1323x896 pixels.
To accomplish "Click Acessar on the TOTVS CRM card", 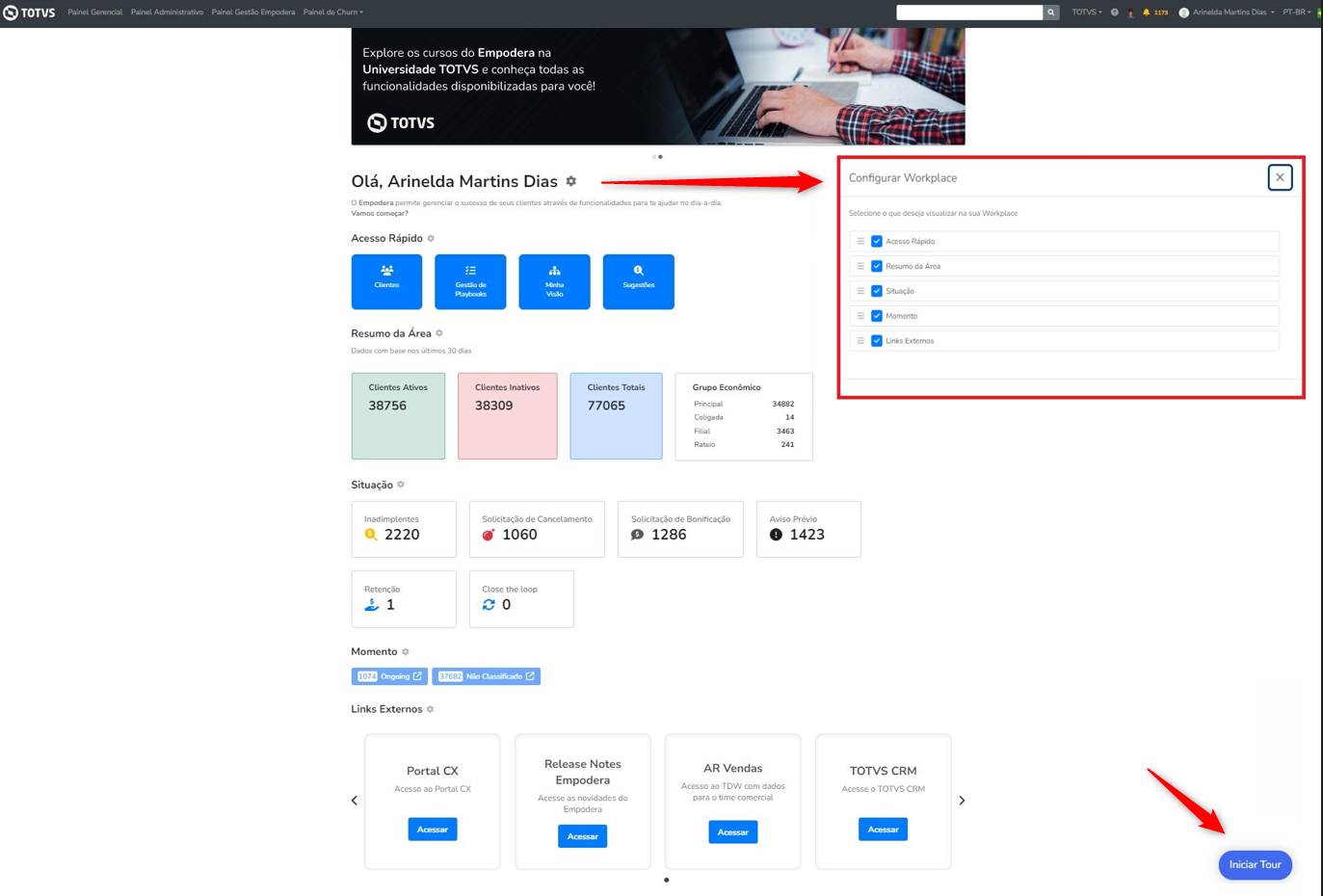I will (884, 830).
